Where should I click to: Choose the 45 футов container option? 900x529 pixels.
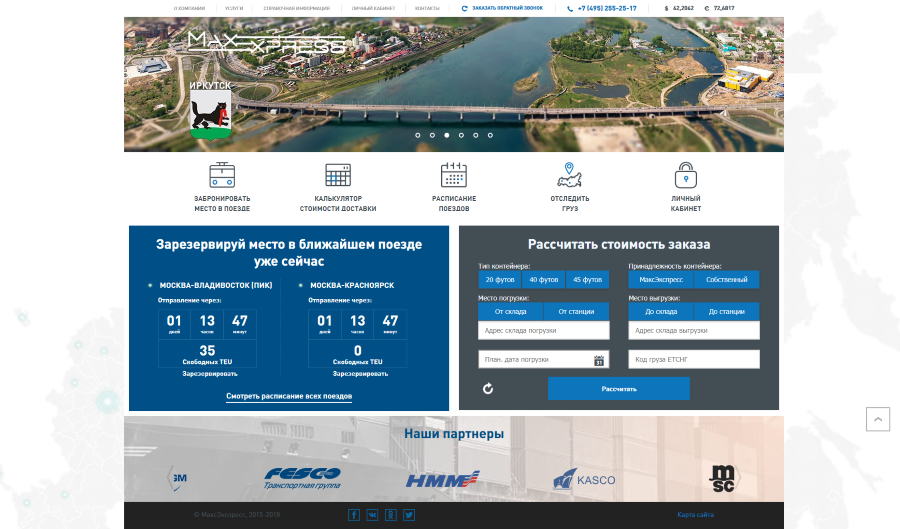[587, 280]
